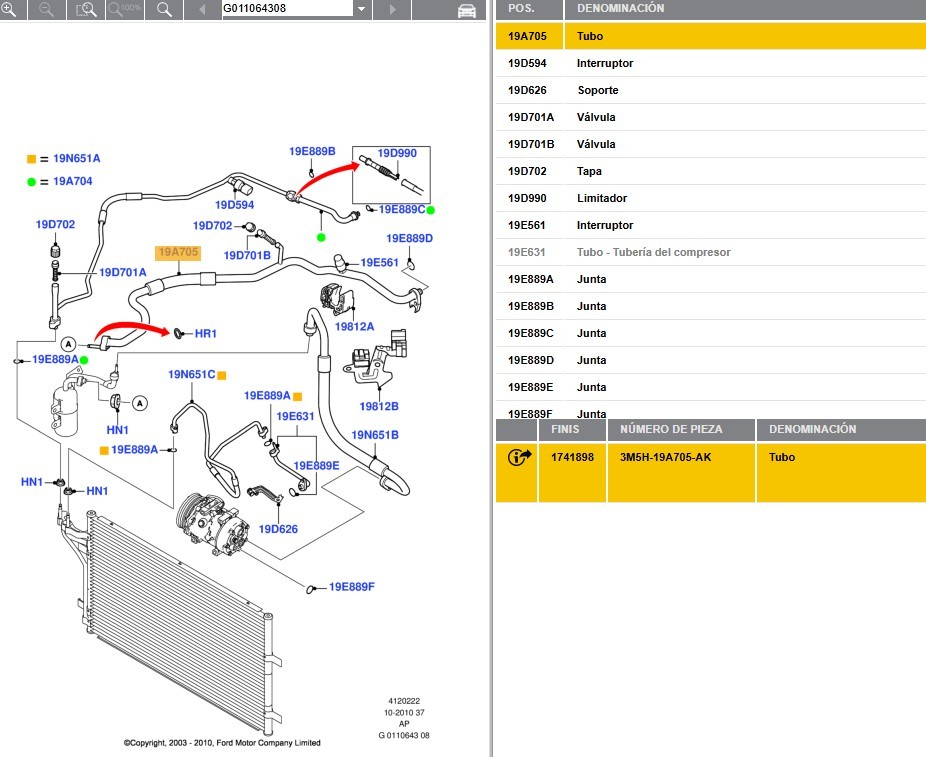Click the zoom out magnifier icon

46,9
